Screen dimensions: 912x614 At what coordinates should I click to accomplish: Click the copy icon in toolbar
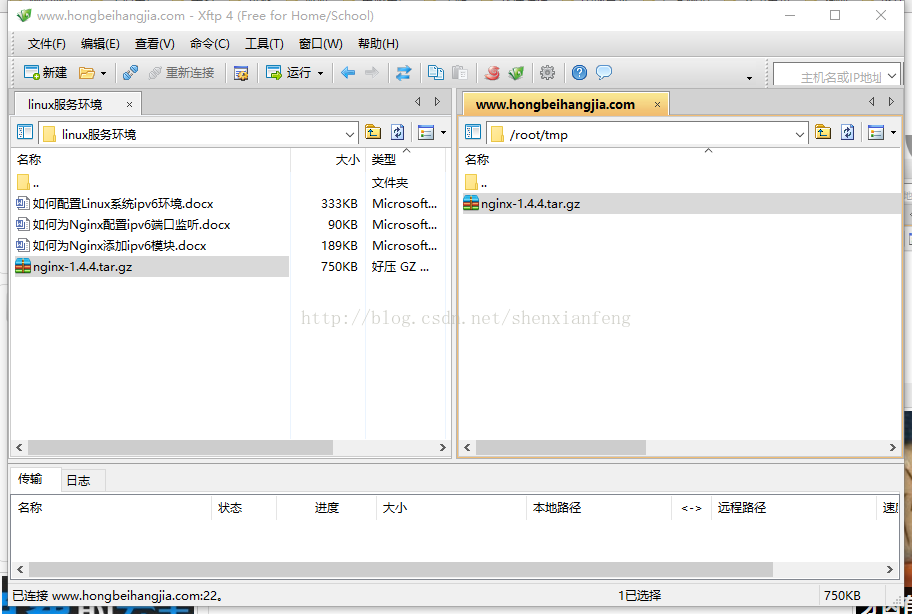436,73
